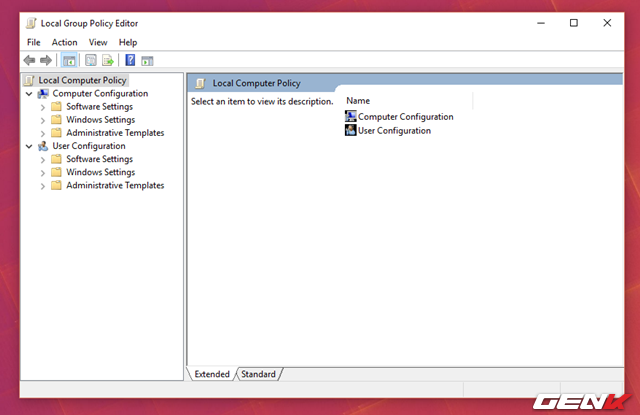Click Computer Configuration icon in the right pane list
Viewport: 640px width, 415px height.
coord(351,116)
